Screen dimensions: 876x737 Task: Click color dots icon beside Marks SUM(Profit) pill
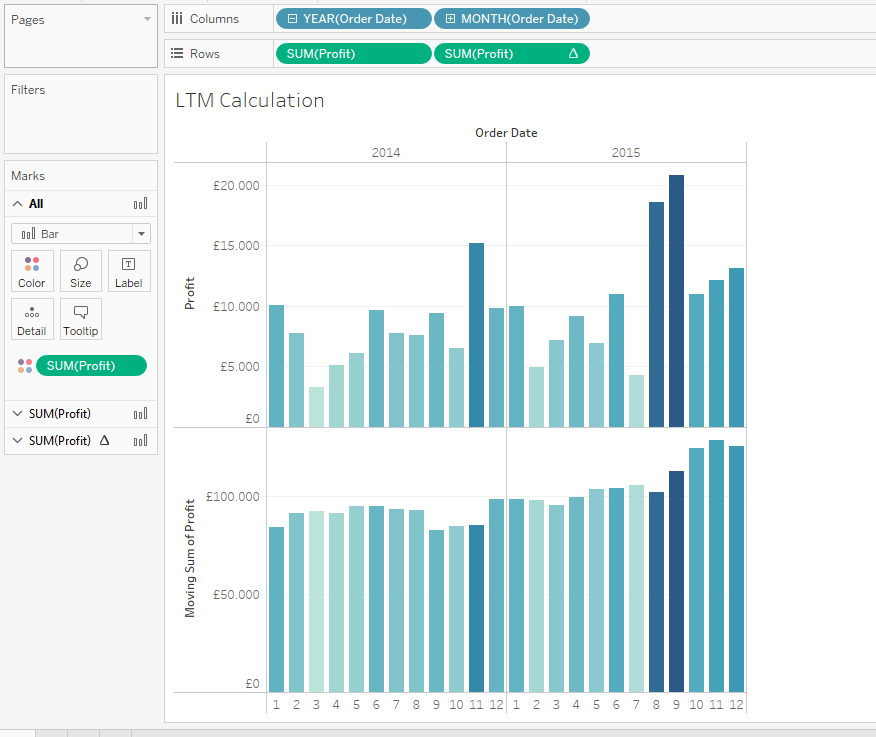point(25,366)
